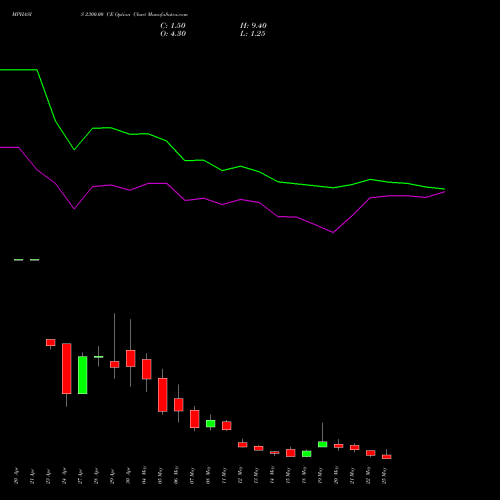The image size is (500, 500).
Task: Click the 24 Apr date label
Action: coord(64,476)
